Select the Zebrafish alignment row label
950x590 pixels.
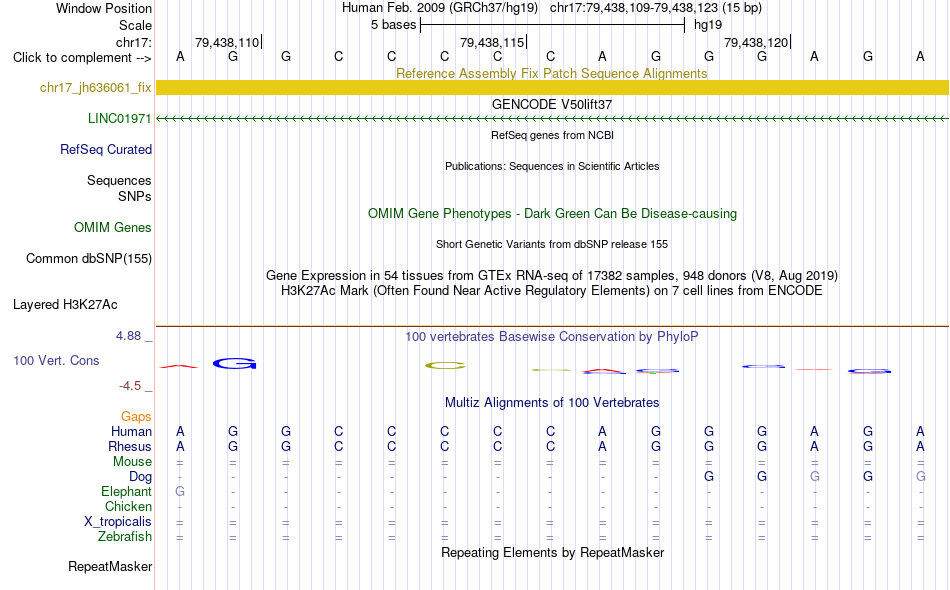tap(125, 537)
